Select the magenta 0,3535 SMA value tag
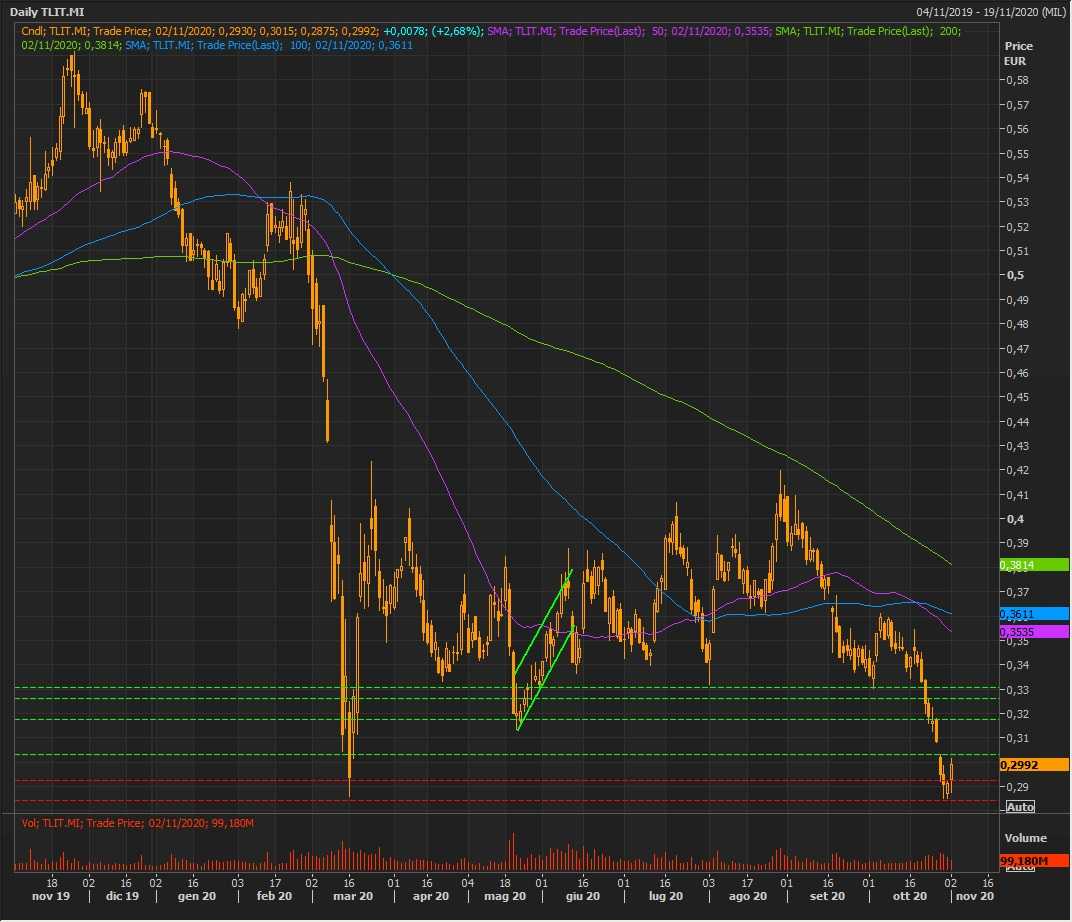 pyautogui.click(x=1033, y=633)
